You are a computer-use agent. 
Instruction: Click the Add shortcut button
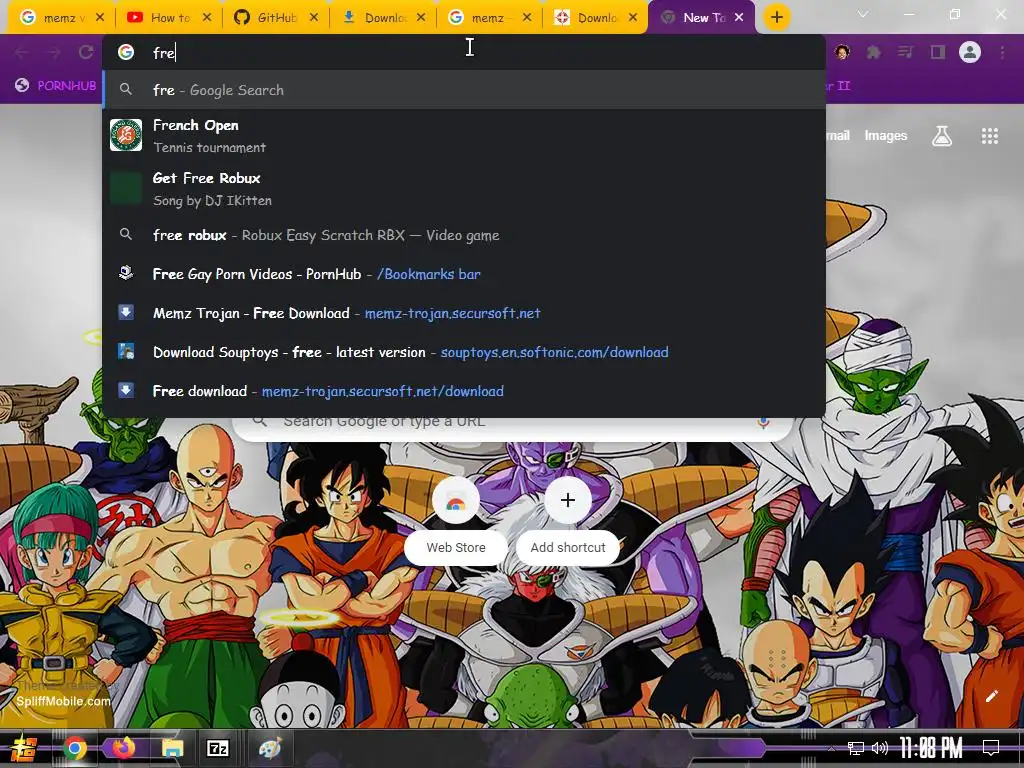[568, 521]
